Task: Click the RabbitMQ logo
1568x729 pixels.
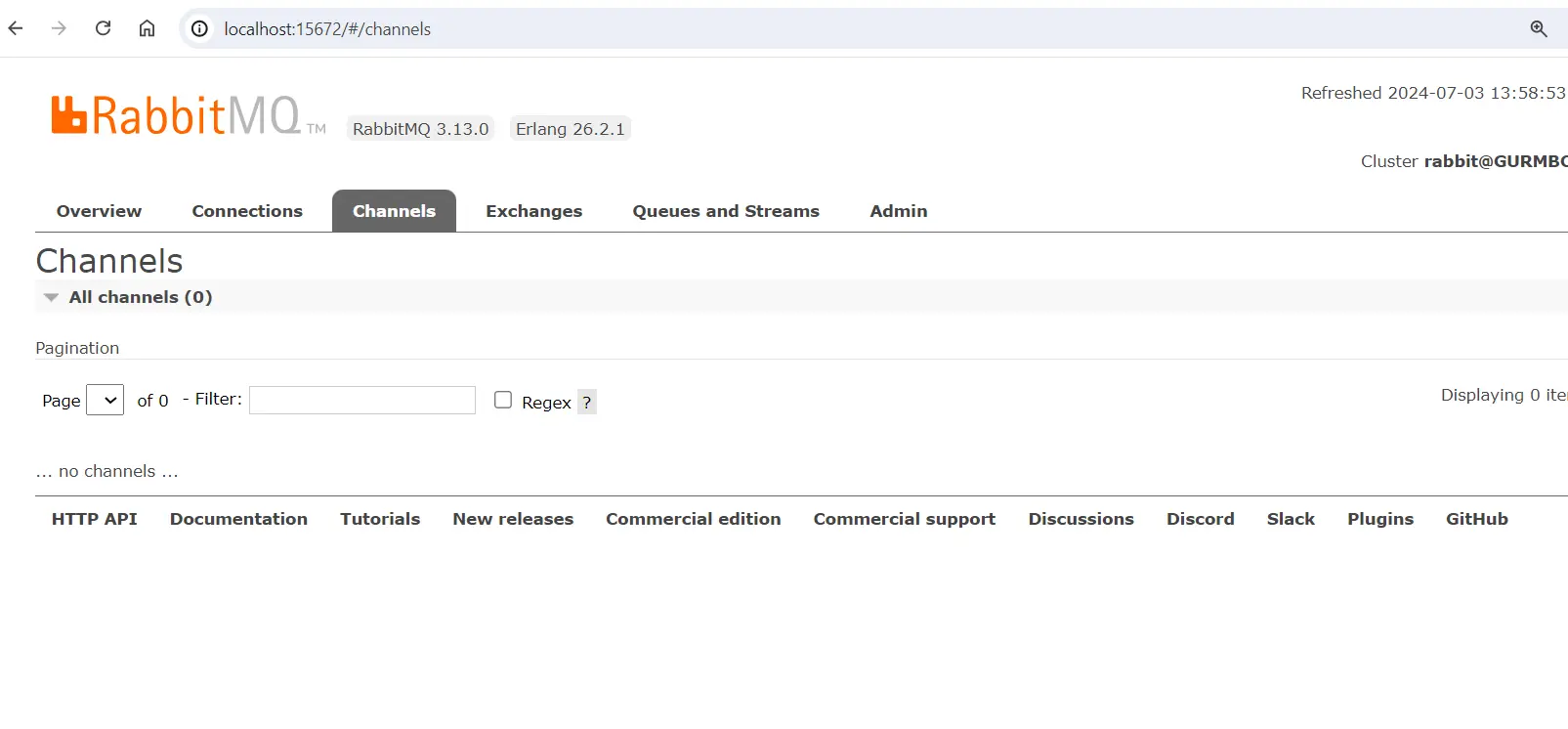Action: coord(188,115)
